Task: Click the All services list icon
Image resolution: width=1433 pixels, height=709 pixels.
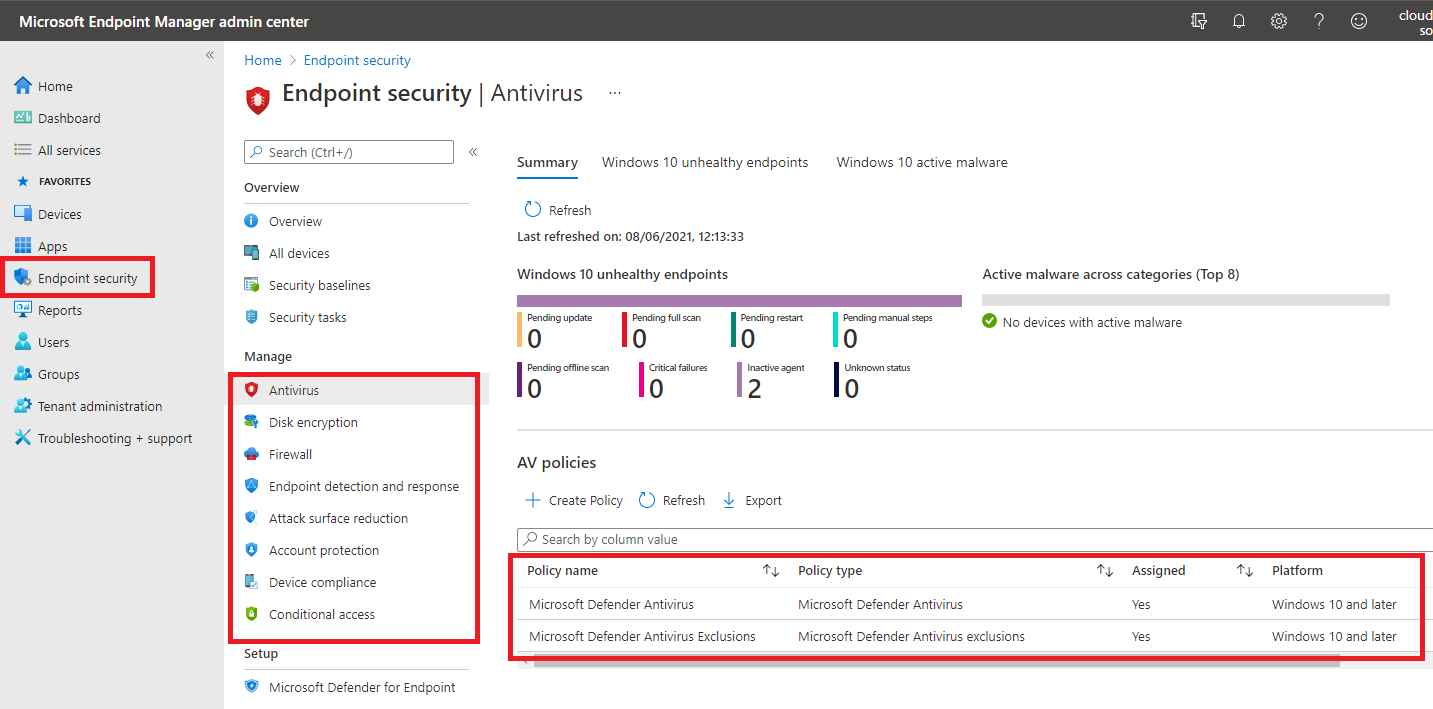Action: 23,150
